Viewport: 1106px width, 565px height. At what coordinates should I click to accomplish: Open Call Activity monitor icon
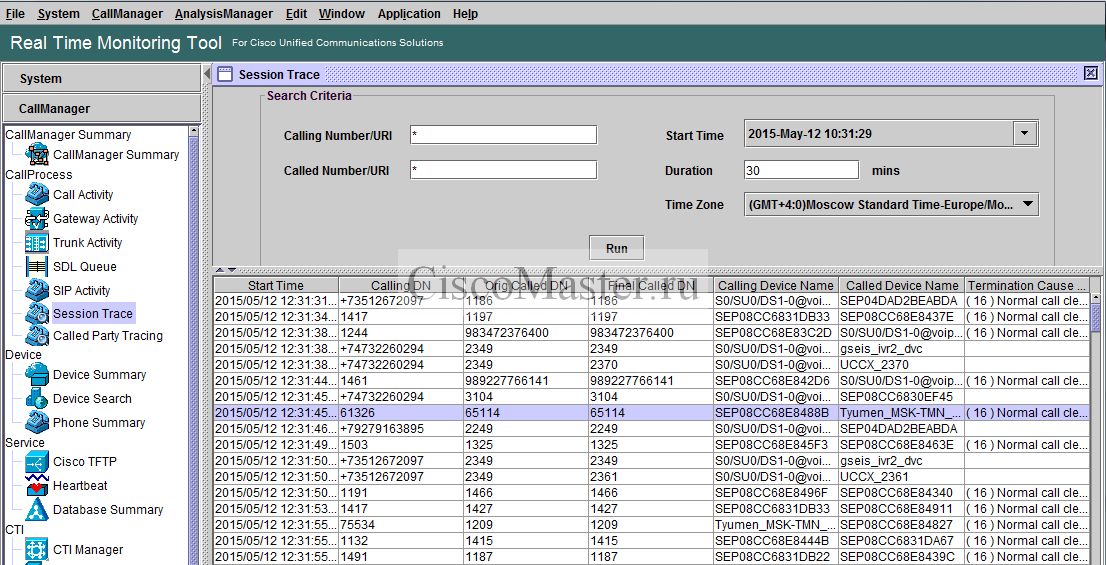click(37, 194)
